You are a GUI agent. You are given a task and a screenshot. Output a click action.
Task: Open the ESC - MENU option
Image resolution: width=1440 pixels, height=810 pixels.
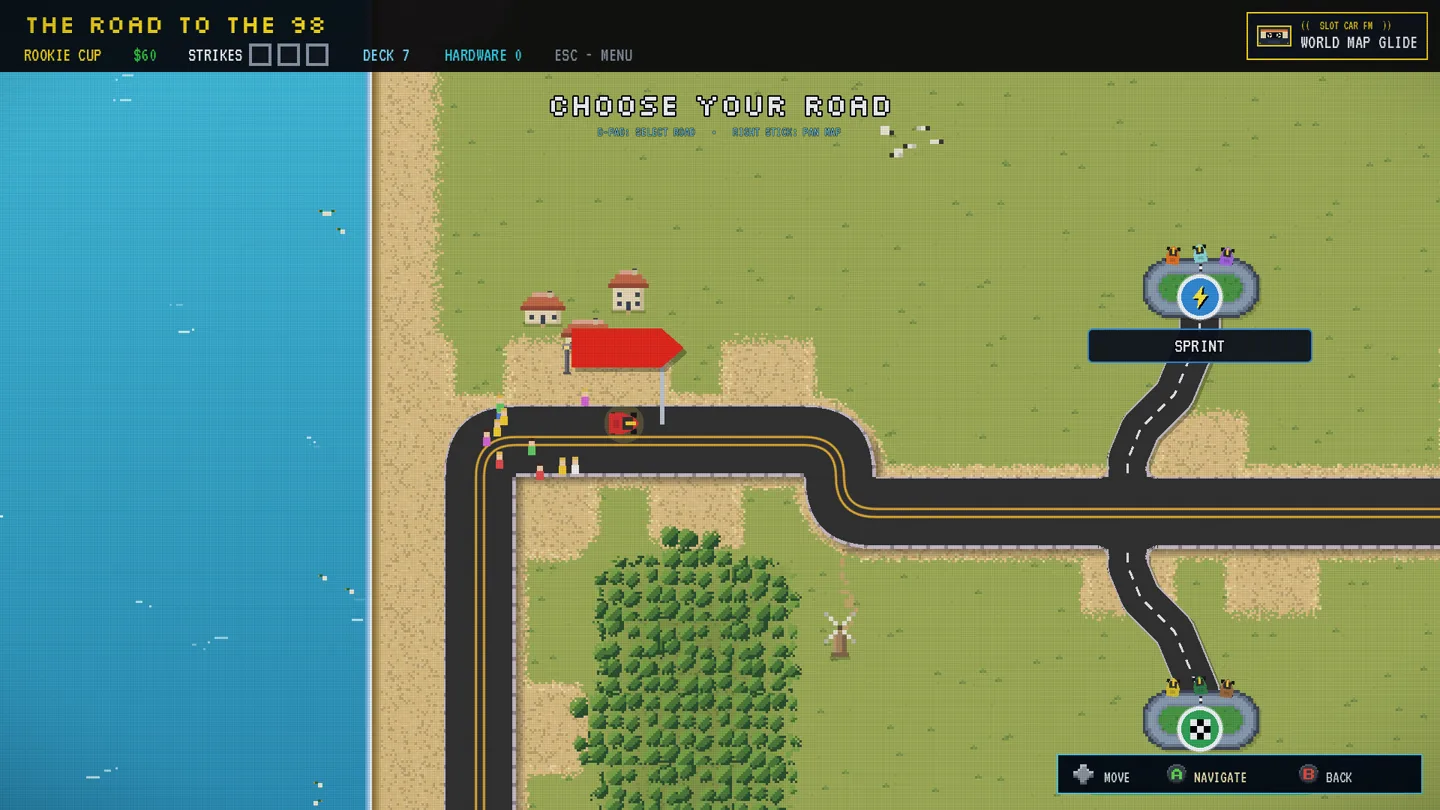593,55
